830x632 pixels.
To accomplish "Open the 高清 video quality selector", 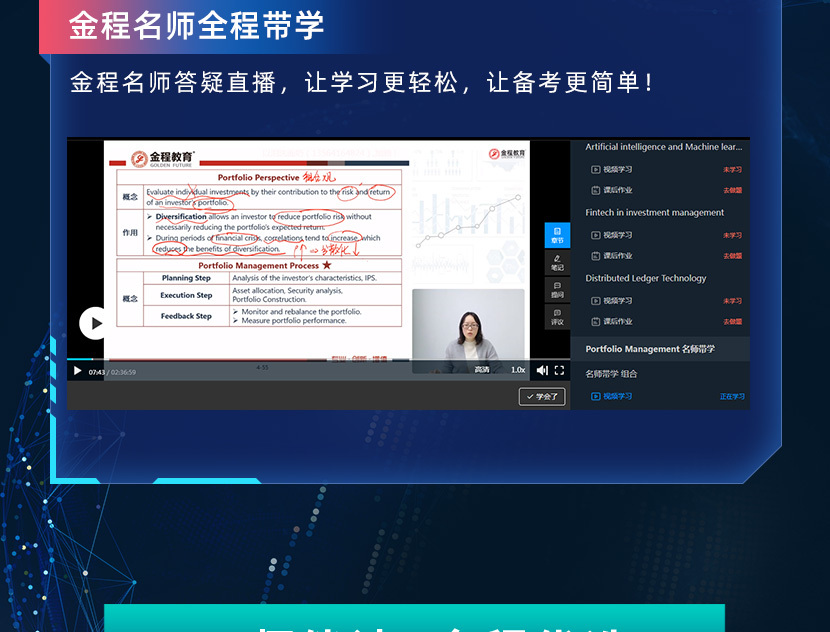I will click(x=482, y=370).
